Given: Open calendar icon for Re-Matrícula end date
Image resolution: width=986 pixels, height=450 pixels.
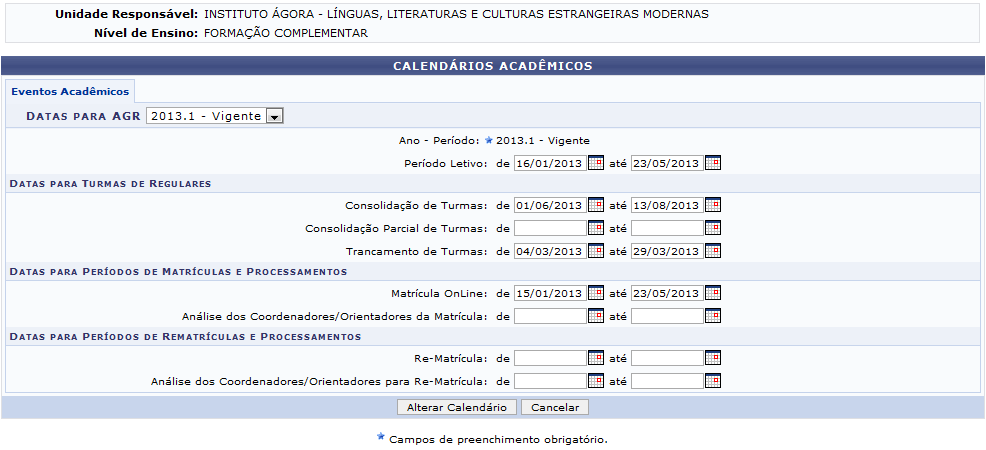Looking at the screenshot, I should [712, 358].
